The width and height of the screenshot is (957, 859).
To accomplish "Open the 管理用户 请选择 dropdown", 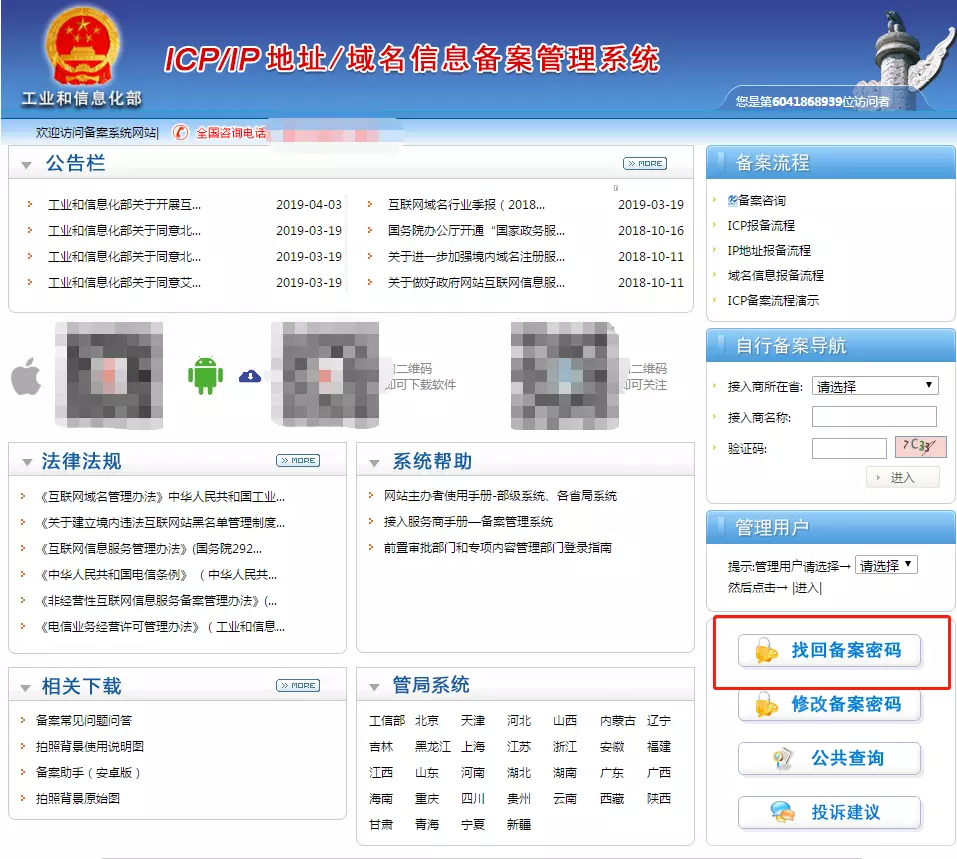I will pos(886,565).
